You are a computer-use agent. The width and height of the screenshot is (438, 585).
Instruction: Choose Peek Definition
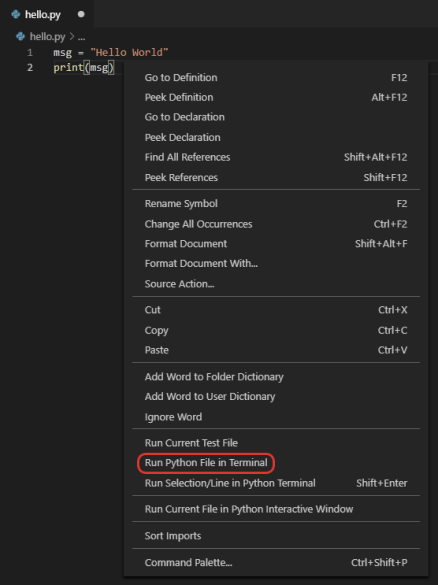pyautogui.click(x=276, y=97)
